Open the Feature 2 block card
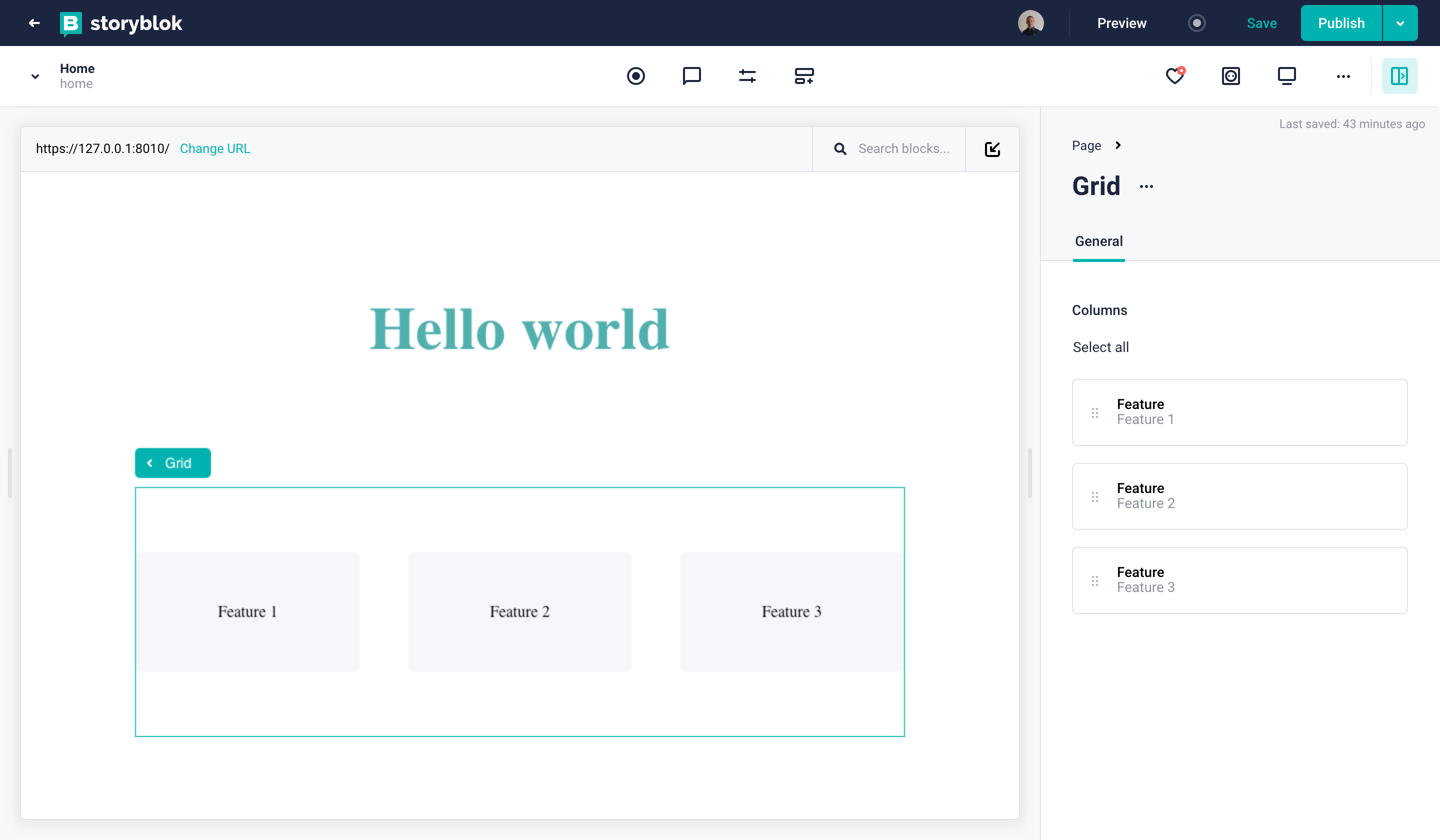Viewport: 1440px width, 840px height. [x=1239, y=496]
